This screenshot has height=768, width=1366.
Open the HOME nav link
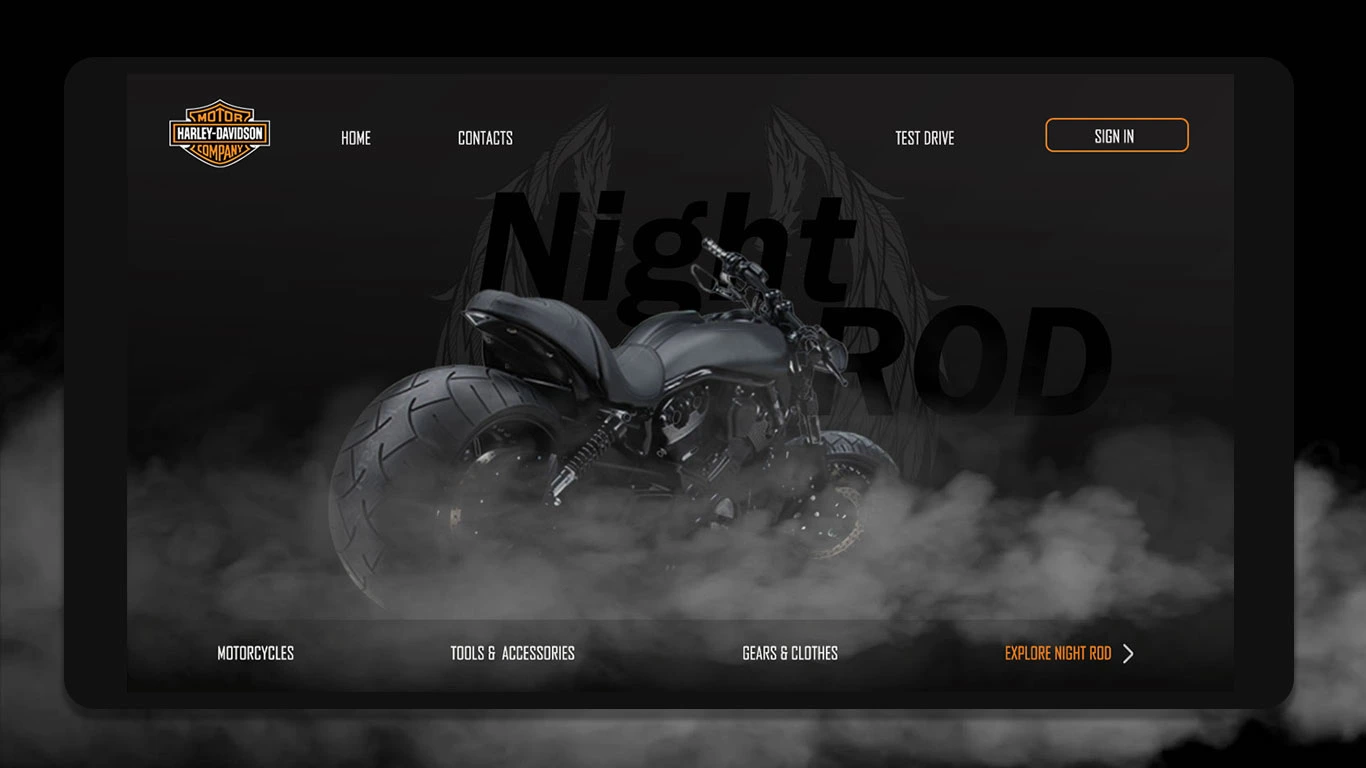coord(356,138)
